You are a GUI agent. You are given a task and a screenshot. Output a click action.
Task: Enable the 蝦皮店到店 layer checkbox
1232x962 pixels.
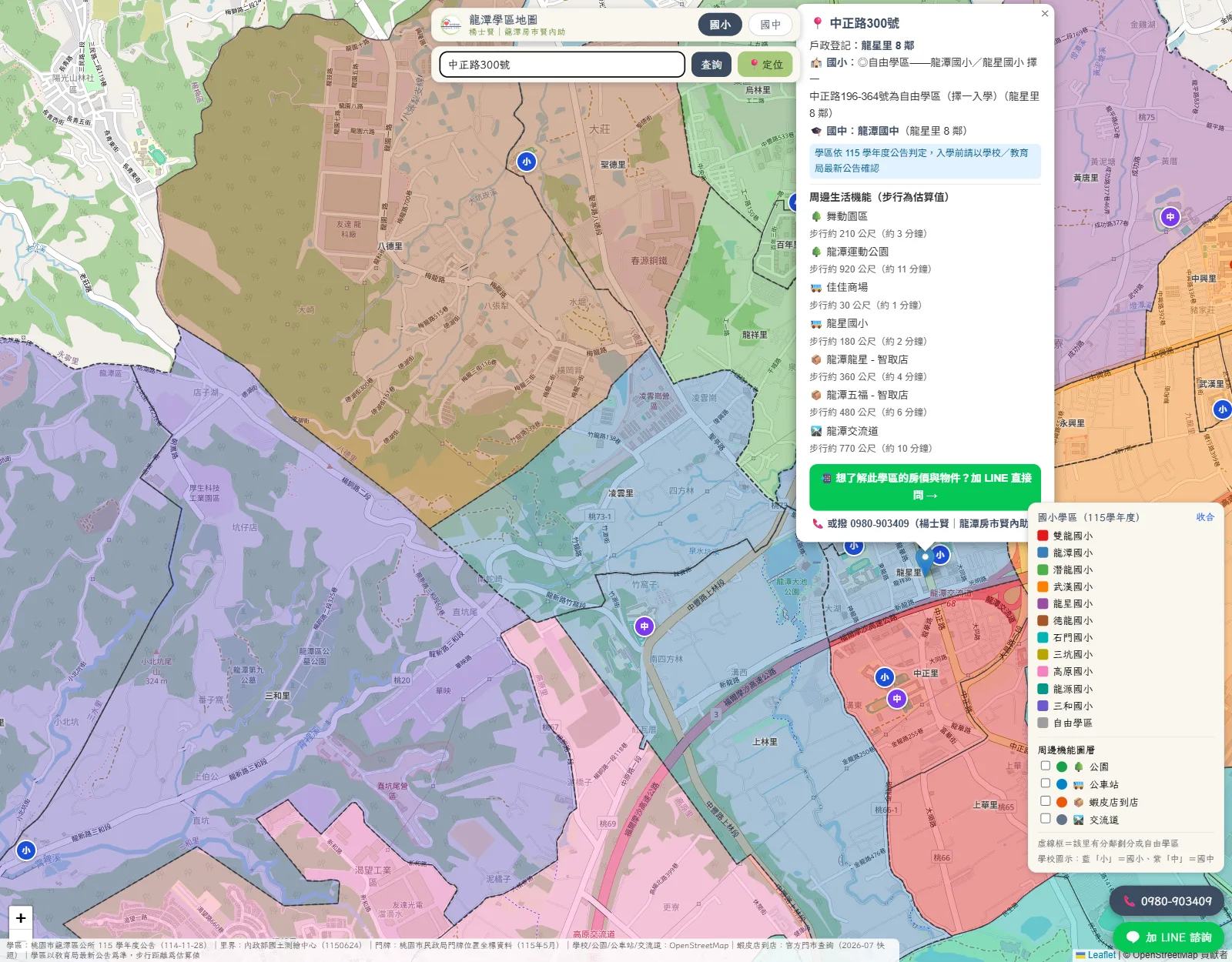[x=1046, y=801]
